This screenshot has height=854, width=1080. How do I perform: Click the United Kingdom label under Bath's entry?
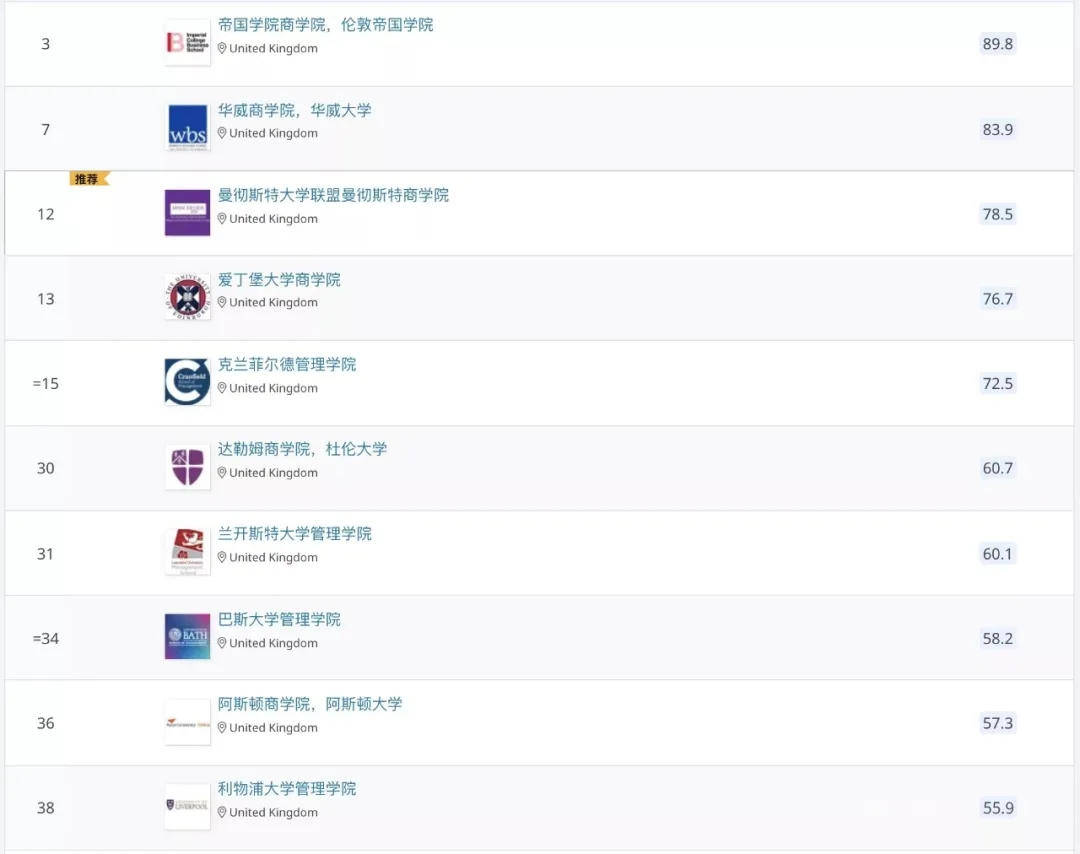[x=272, y=643]
